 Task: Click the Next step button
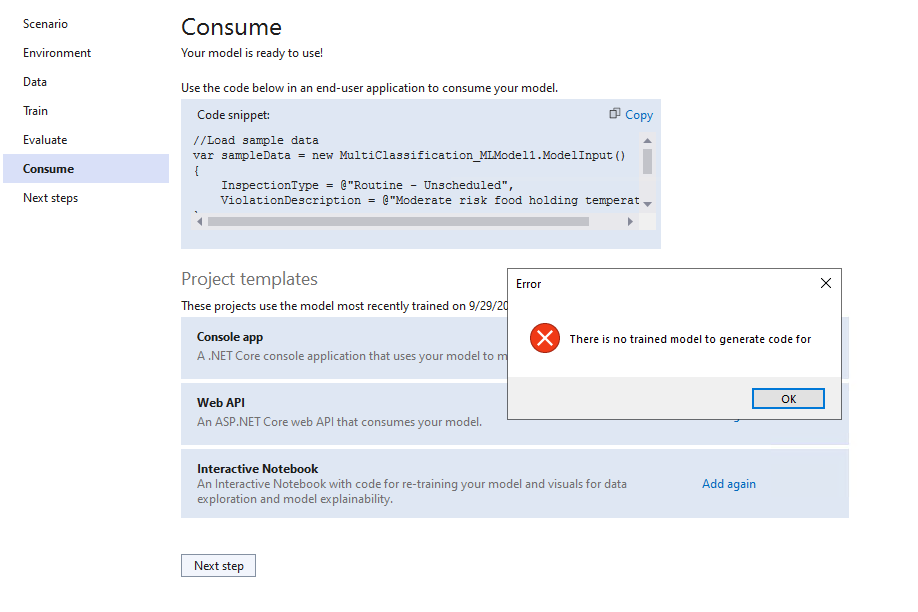pos(218,565)
